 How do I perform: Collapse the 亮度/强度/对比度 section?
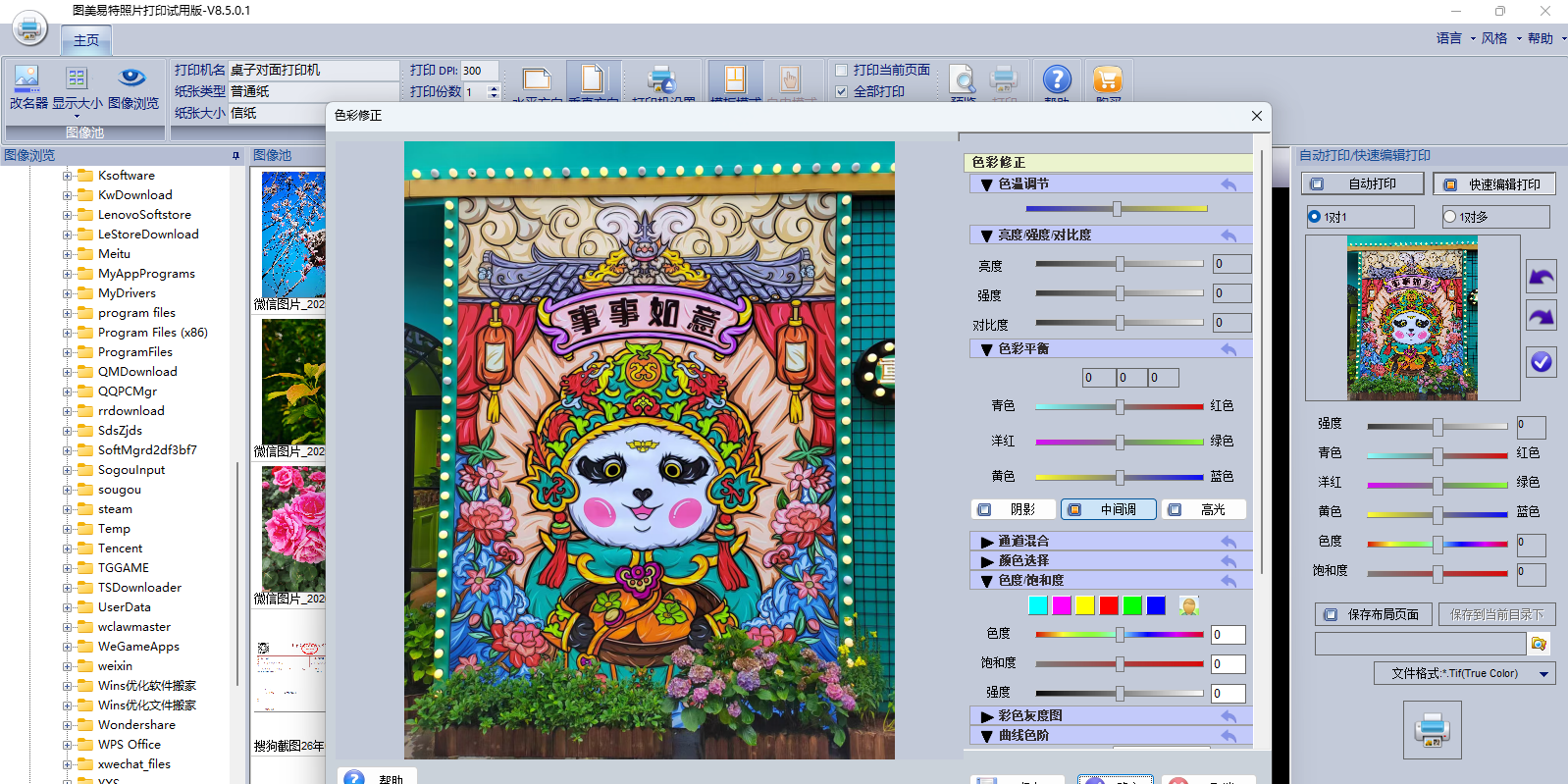987,235
